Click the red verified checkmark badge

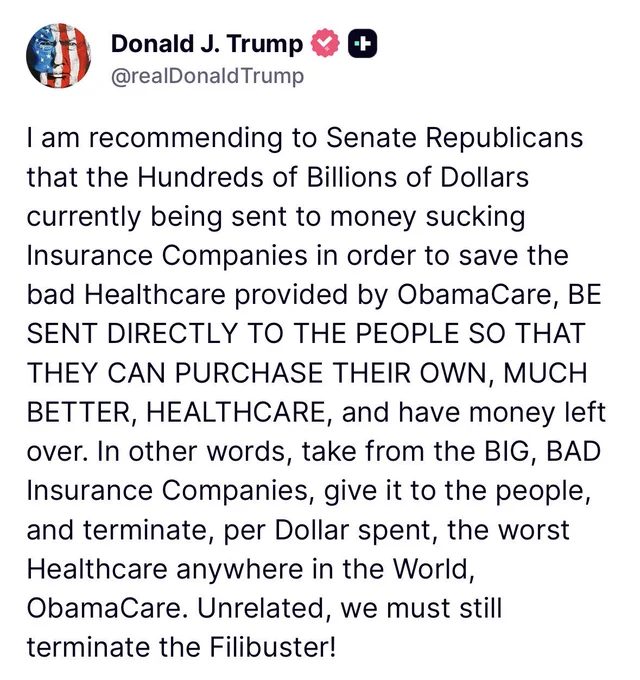pyautogui.click(x=325, y=42)
